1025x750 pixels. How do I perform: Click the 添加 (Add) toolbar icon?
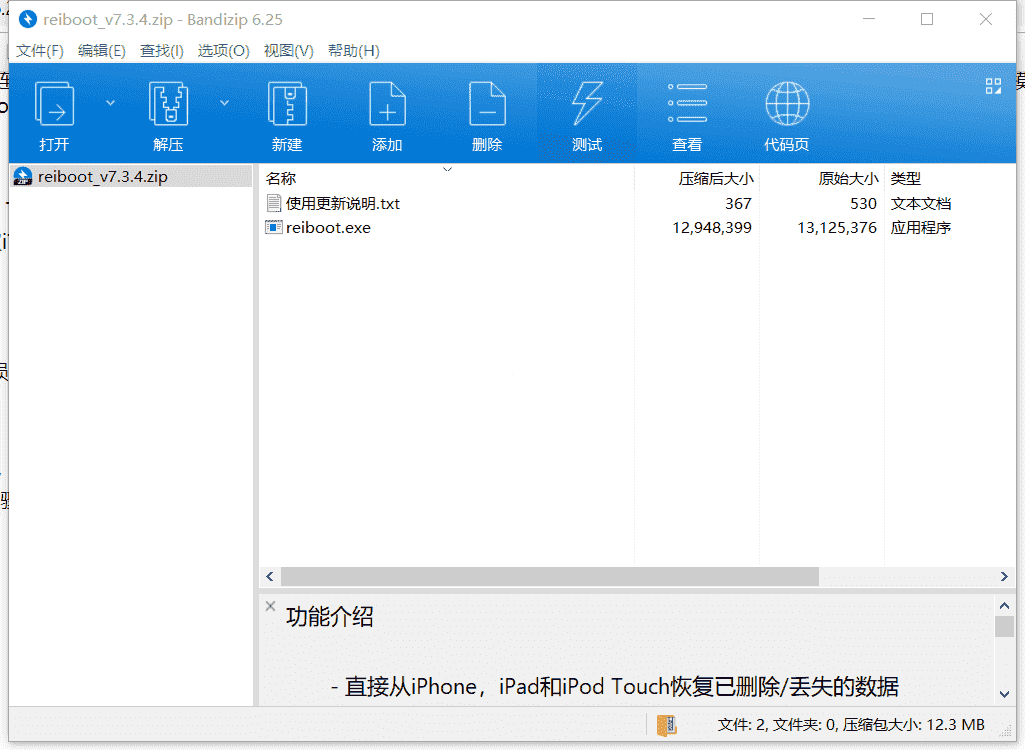387,105
